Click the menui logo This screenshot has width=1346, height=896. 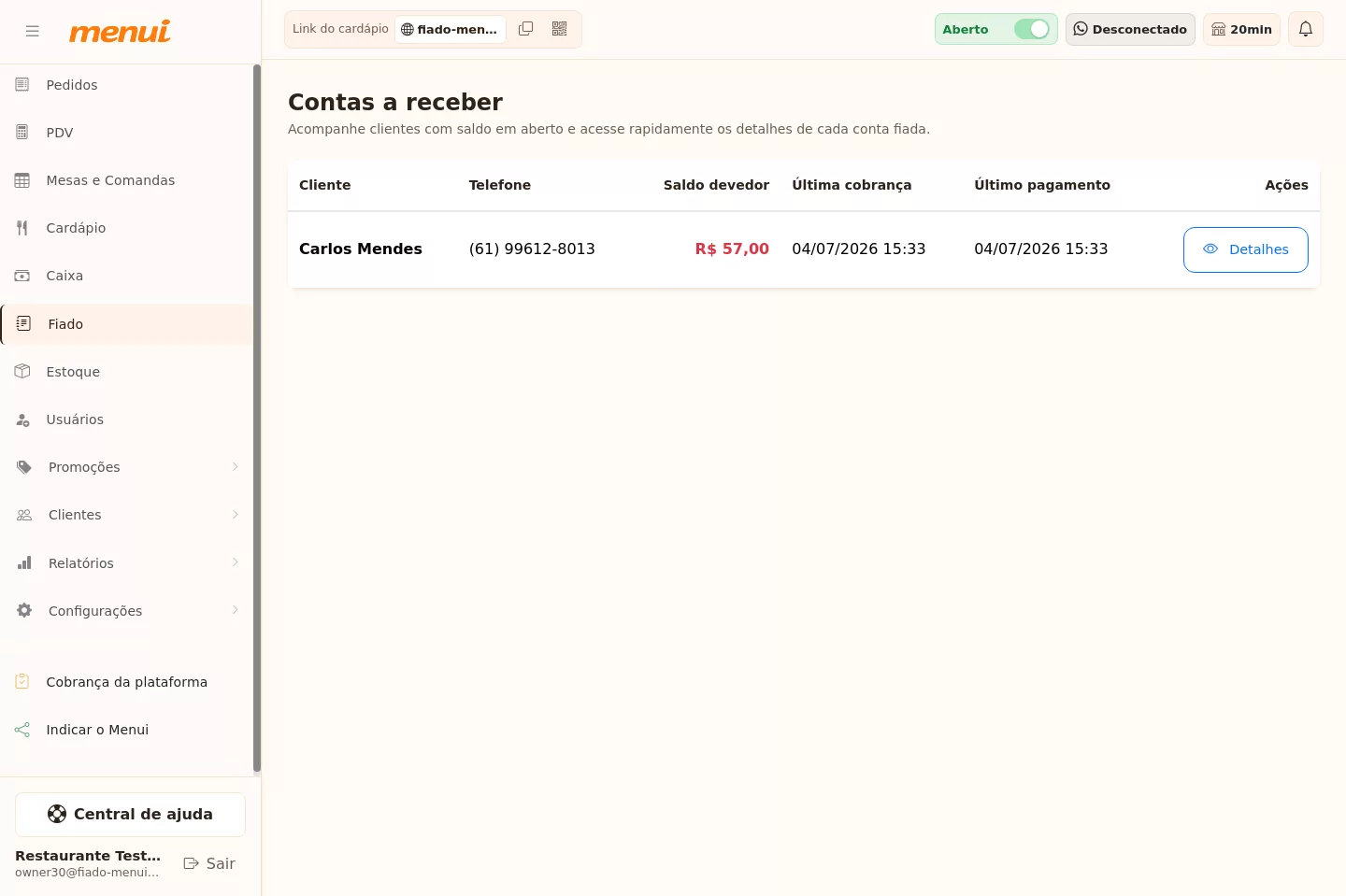tap(120, 32)
